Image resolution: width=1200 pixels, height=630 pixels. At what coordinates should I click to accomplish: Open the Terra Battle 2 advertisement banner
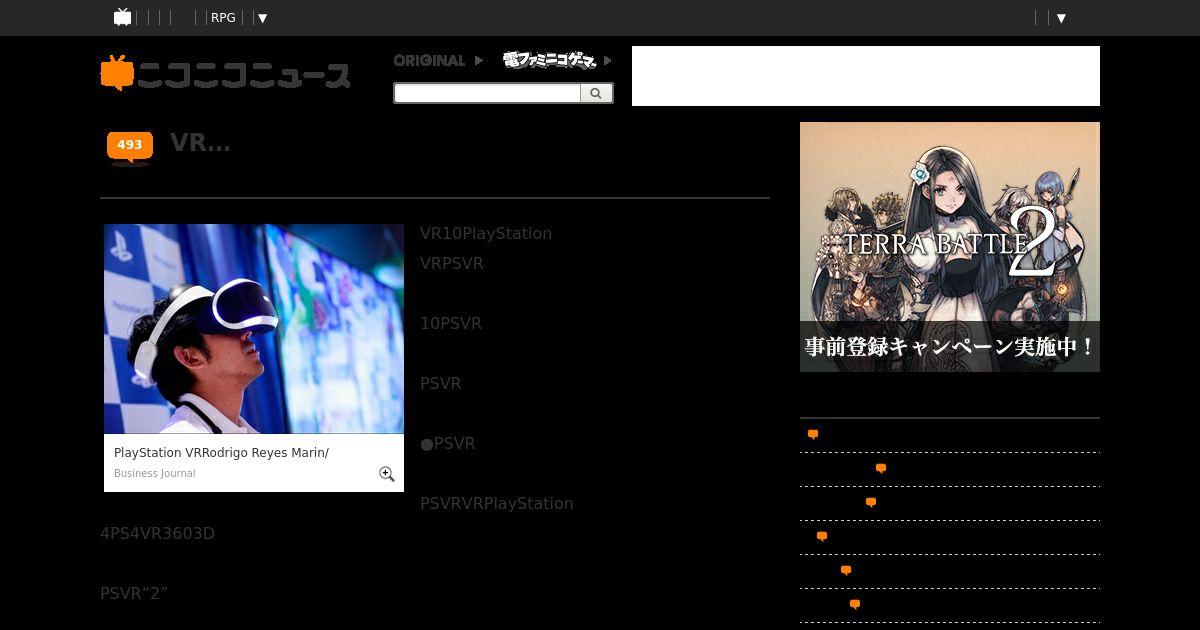pos(950,247)
